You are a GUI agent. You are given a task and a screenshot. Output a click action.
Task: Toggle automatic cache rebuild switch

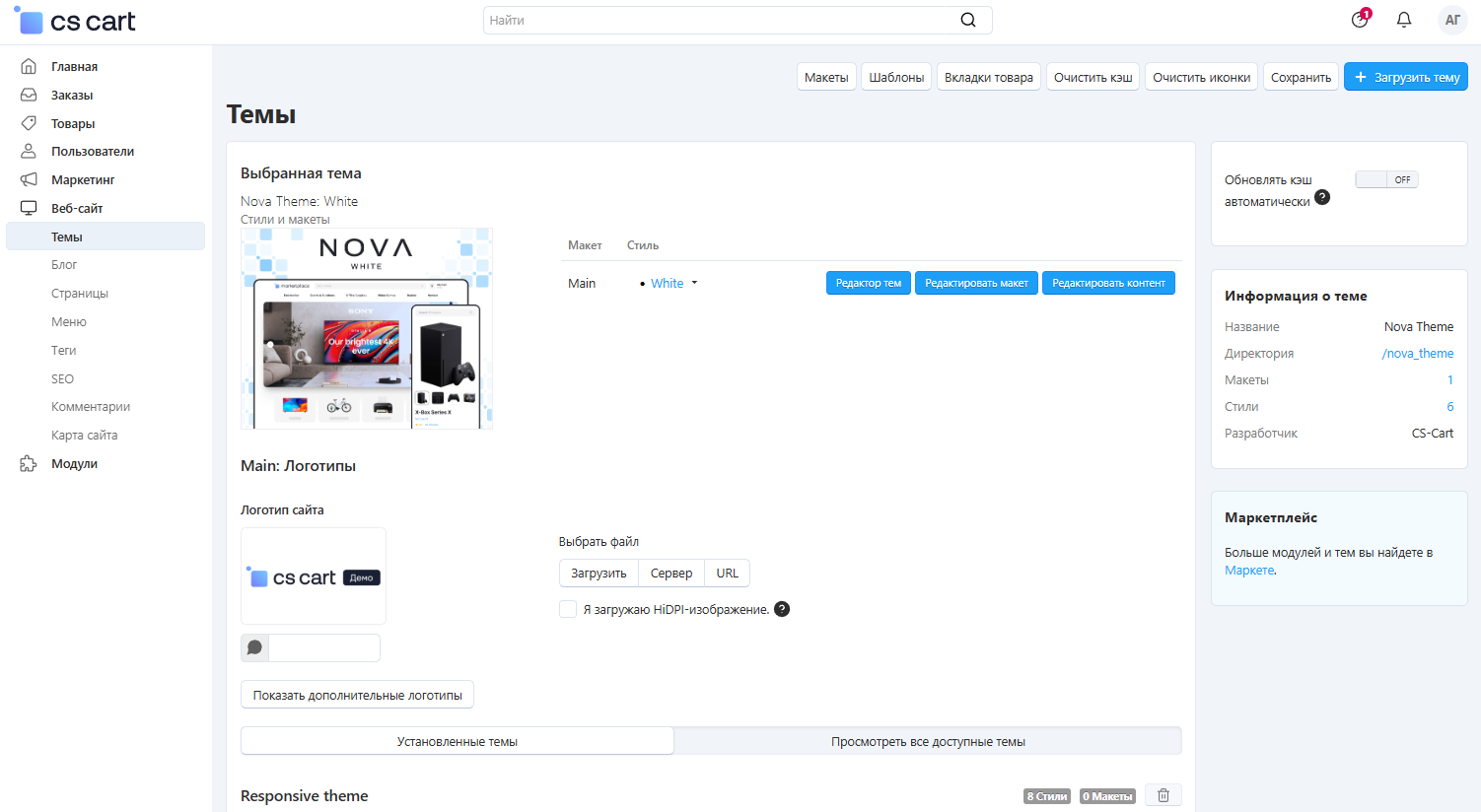1385,179
